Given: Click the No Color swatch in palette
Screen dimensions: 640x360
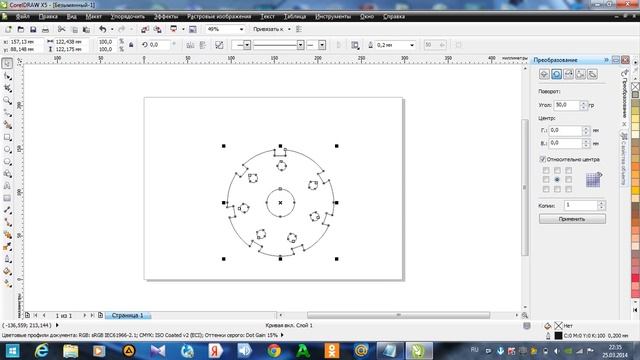Looking at the screenshot, I should 635,87.
